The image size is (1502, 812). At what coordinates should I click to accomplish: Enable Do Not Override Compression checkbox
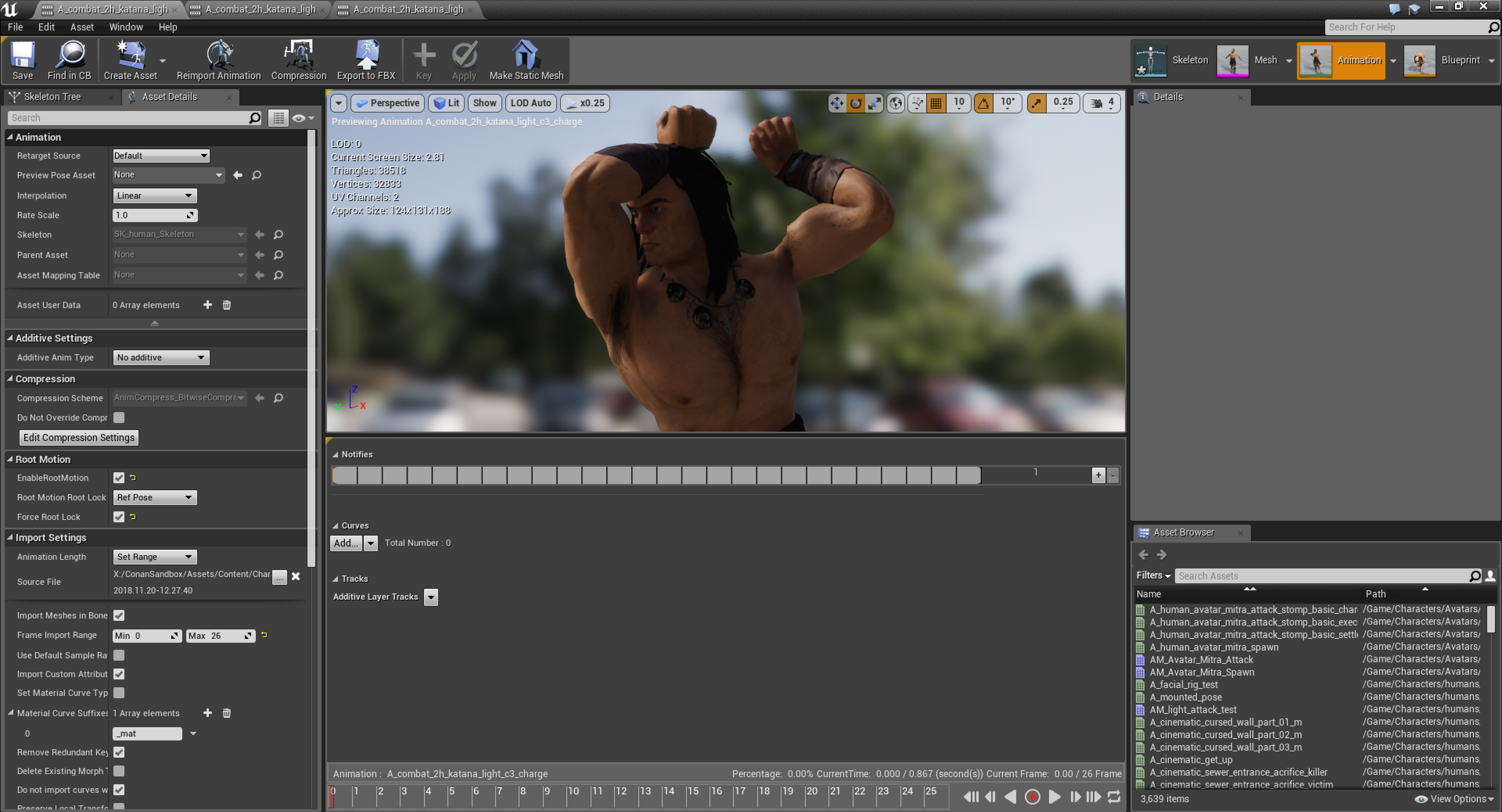pyautogui.click(x=119, y=418)
